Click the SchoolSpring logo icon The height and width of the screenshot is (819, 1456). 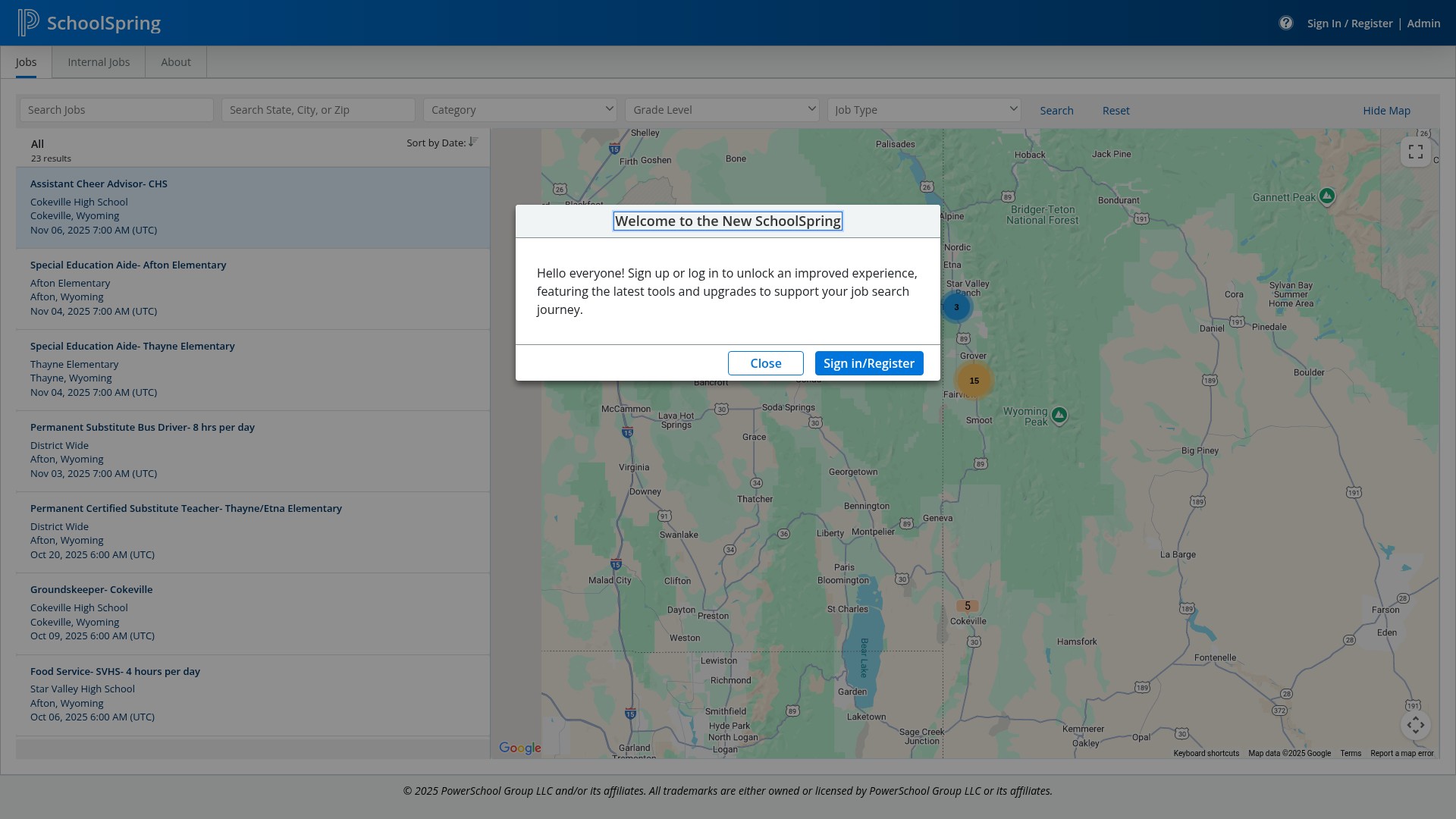point(28,23)
